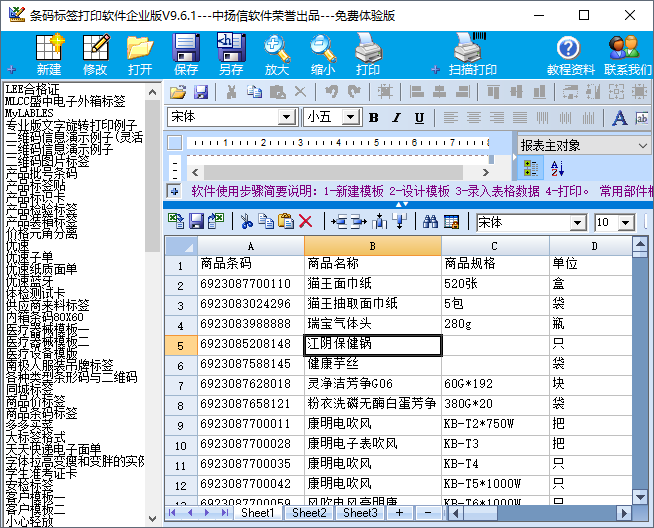Select template 商品价标签 in list

point(35,401)
